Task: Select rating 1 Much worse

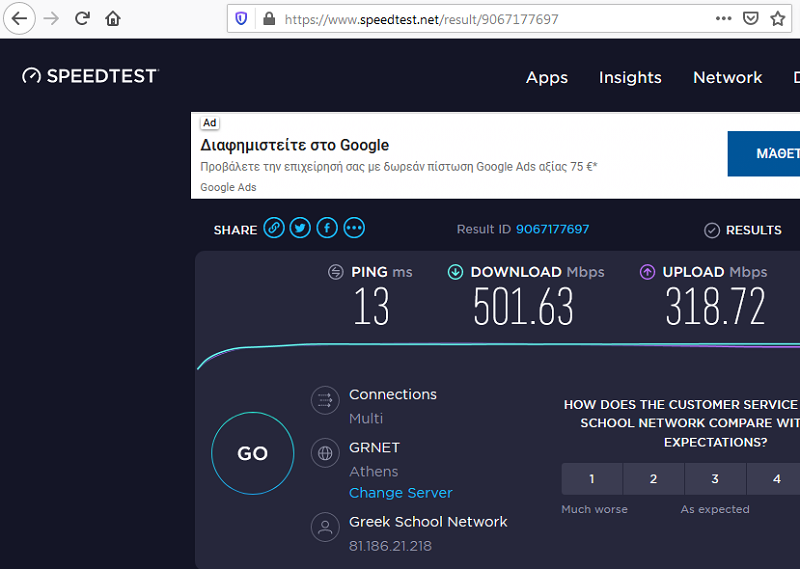Action: coord(591,479)
